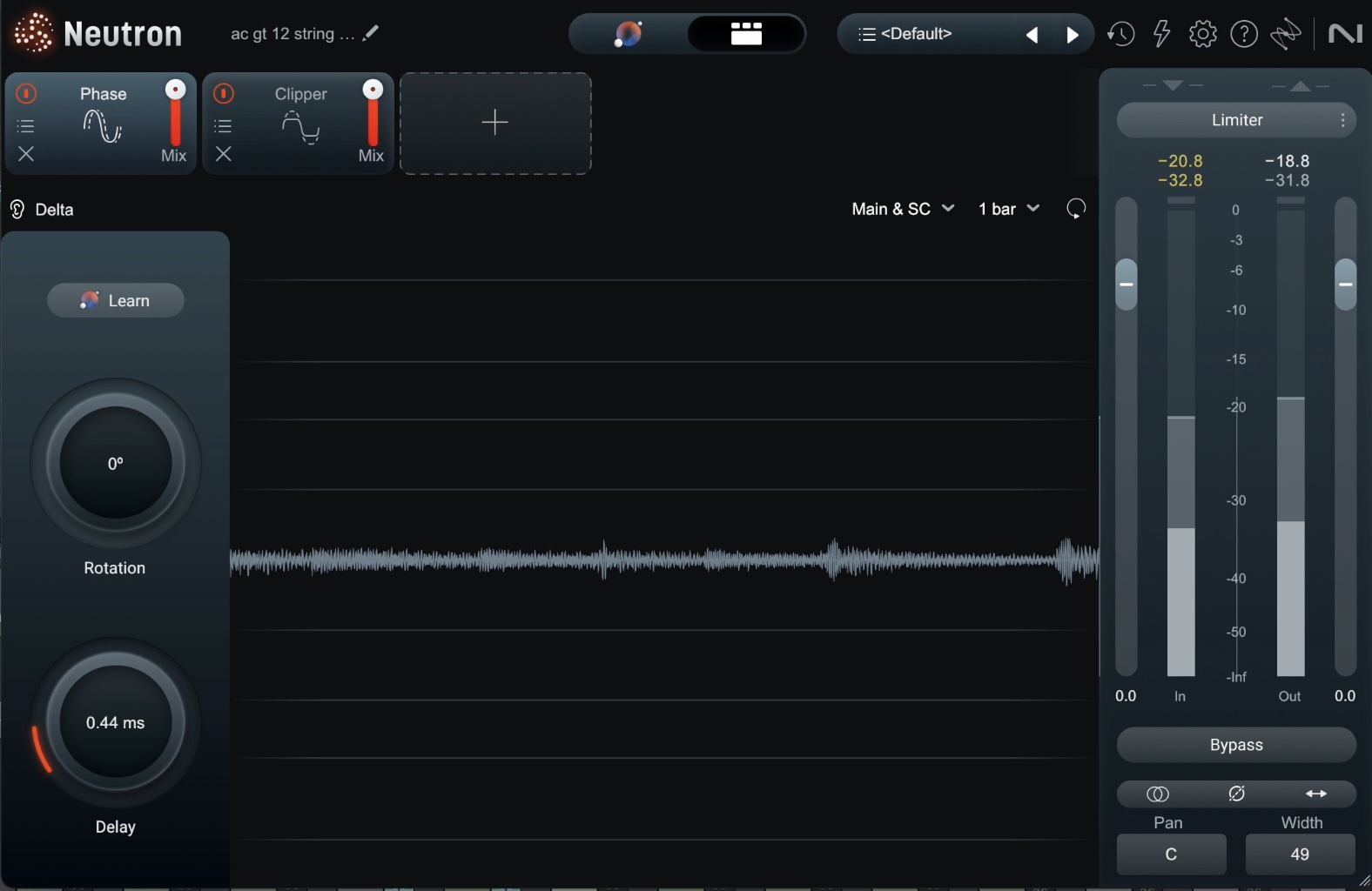Switch to the modules grid view tab

[x=746, y=34]
